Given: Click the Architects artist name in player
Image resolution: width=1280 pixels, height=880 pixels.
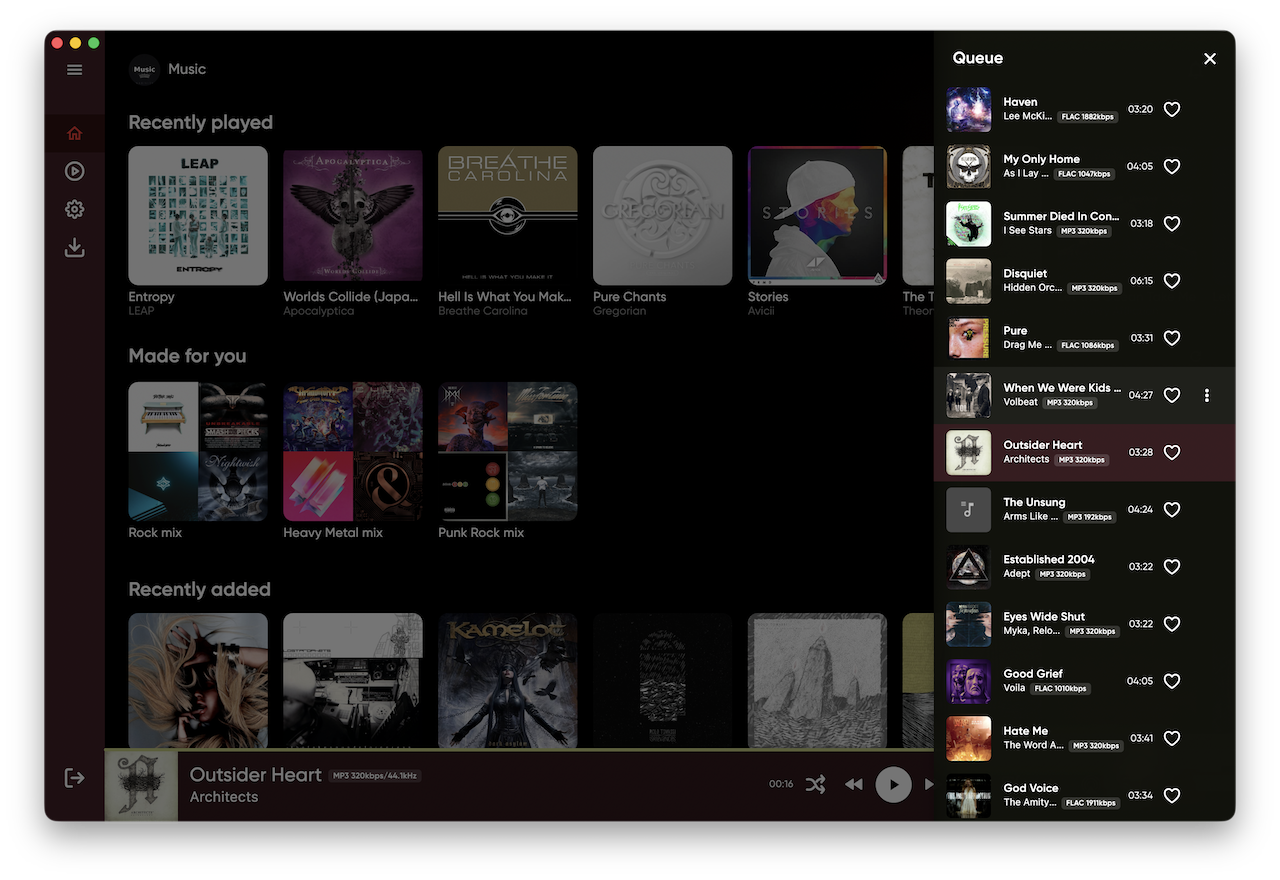Looking at the screenshot, I should (x=224, y=797).
